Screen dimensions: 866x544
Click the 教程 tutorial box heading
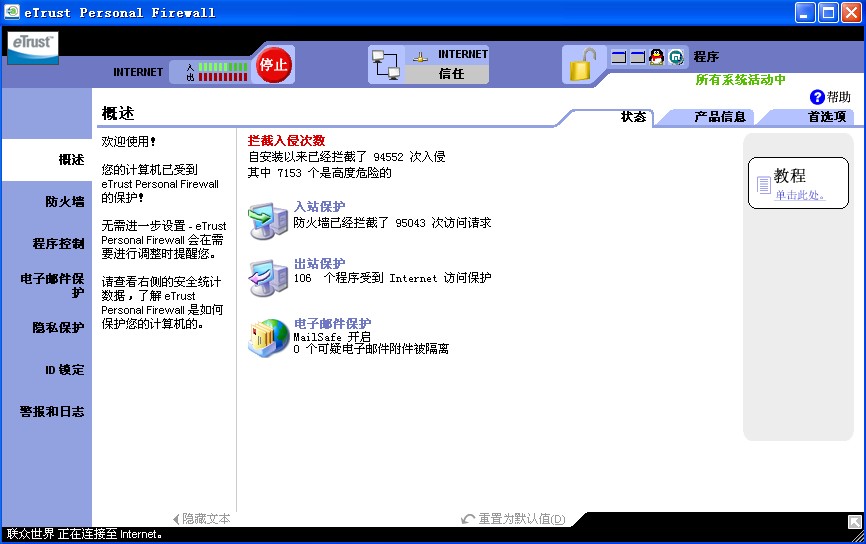click(790, 176)
